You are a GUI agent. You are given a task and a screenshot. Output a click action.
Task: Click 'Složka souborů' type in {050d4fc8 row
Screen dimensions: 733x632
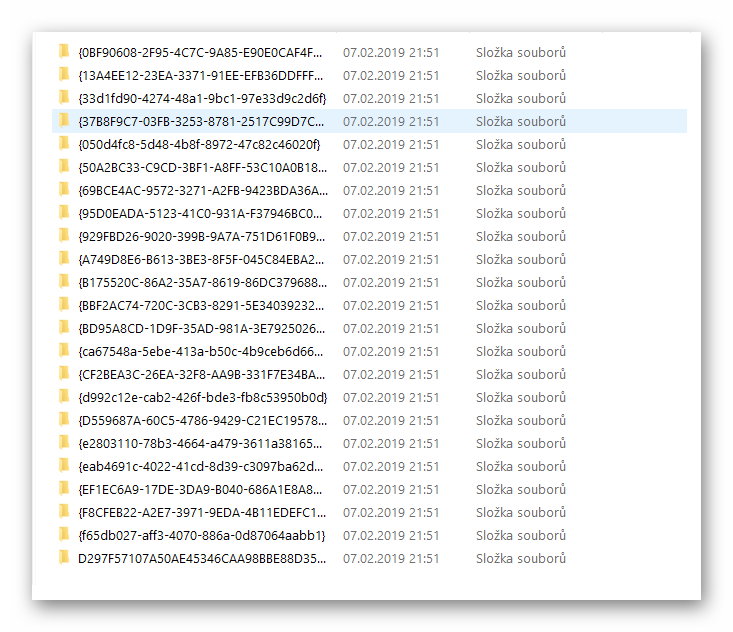click(x=521, y=144)
